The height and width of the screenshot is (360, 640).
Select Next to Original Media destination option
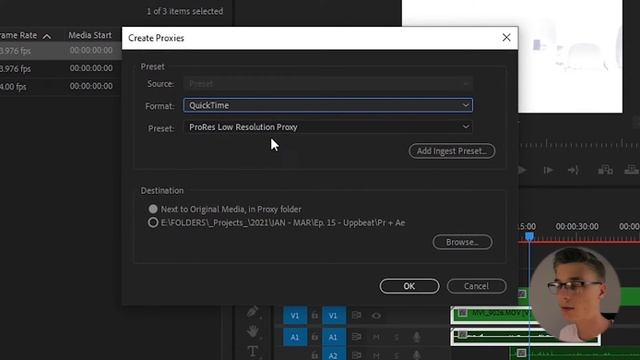pyautogui.click(x=153, y=209)
